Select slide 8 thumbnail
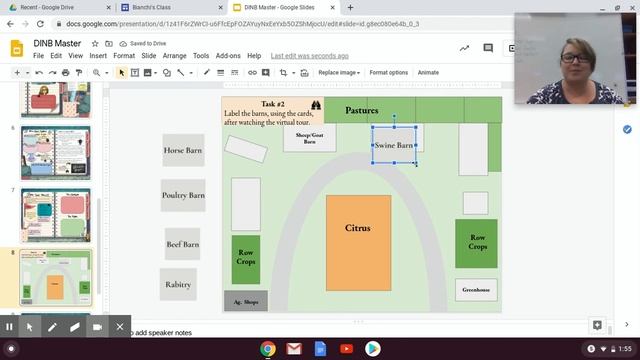 click(x=56, y=278)
